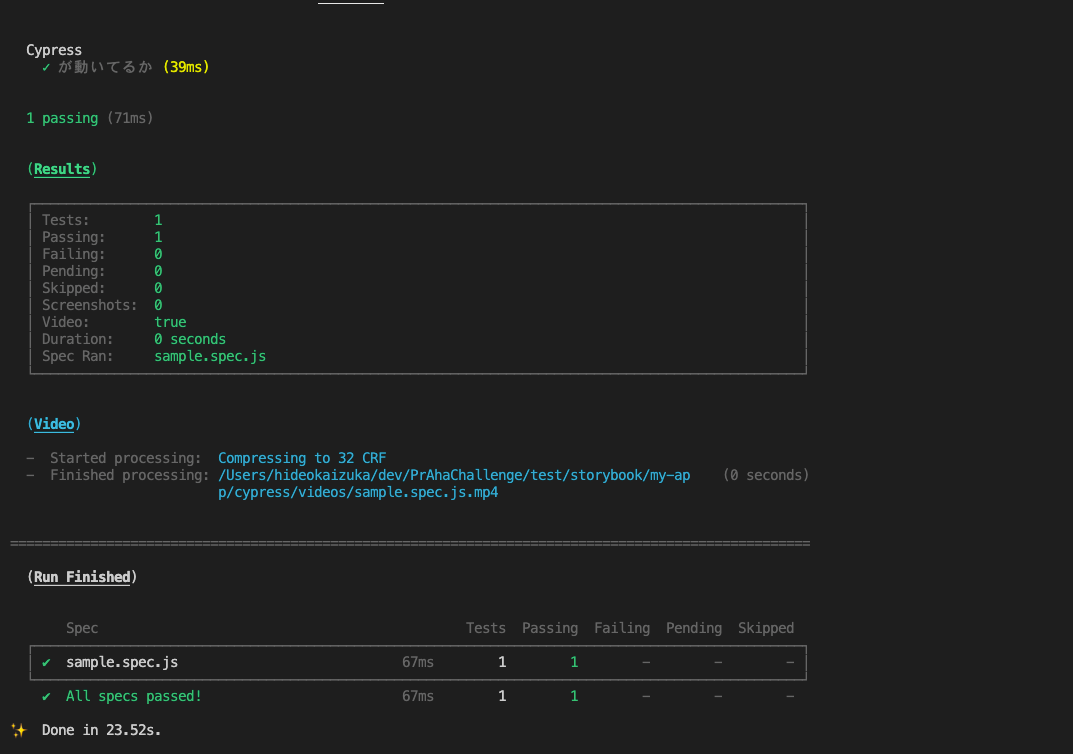Click the 'Done in 23.52s.' line
The height and width of the screenshot is (754, 1073).
pyautogui.click(x=101, y=730)
